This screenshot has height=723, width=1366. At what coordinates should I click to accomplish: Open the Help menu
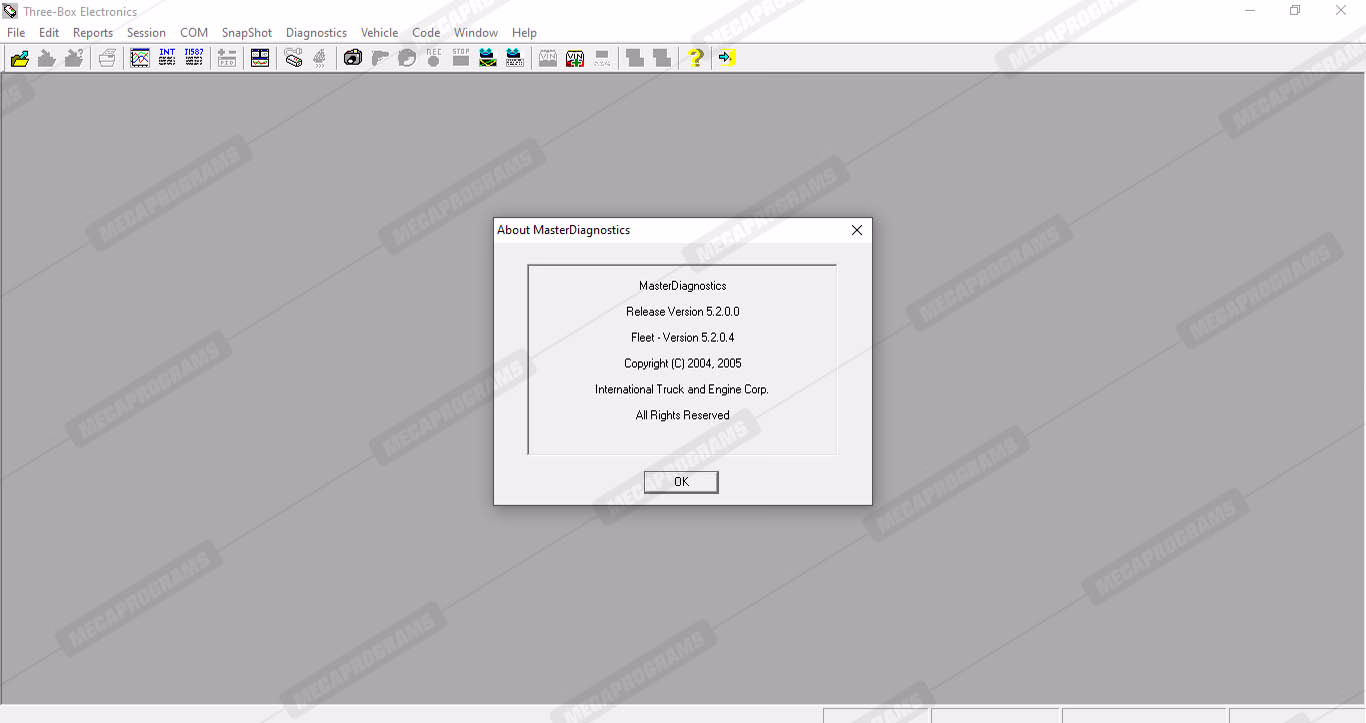coord(524,33)
